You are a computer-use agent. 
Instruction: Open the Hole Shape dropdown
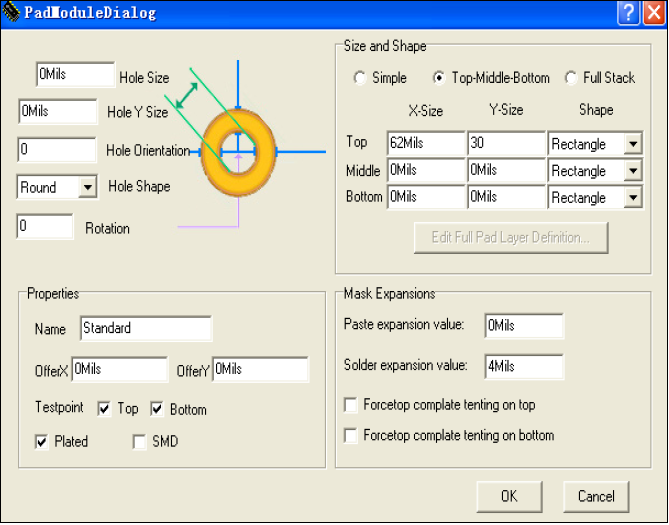click(x=87, y=187)
